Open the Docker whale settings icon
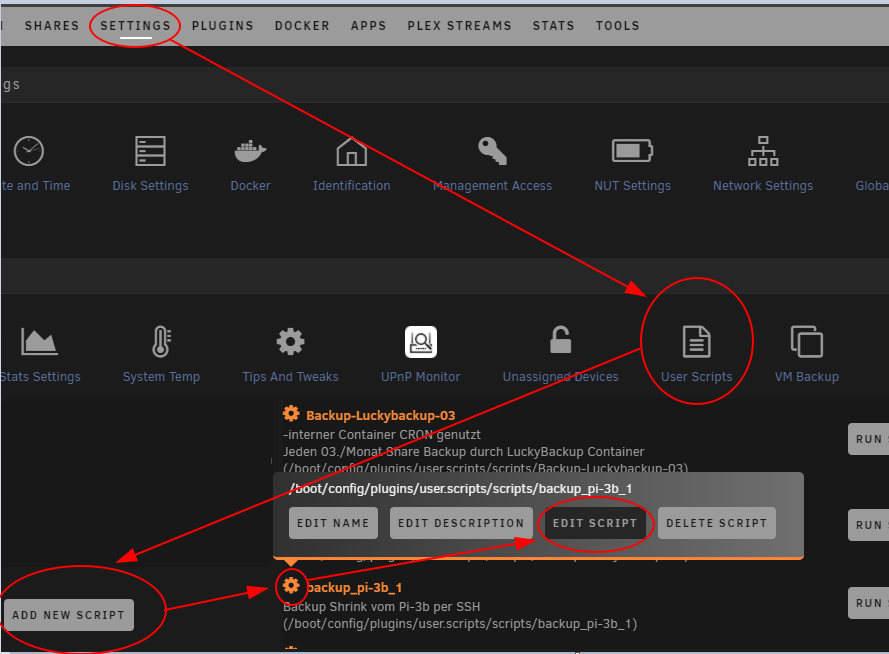This screenshot has width=889, height=654. 250,151
